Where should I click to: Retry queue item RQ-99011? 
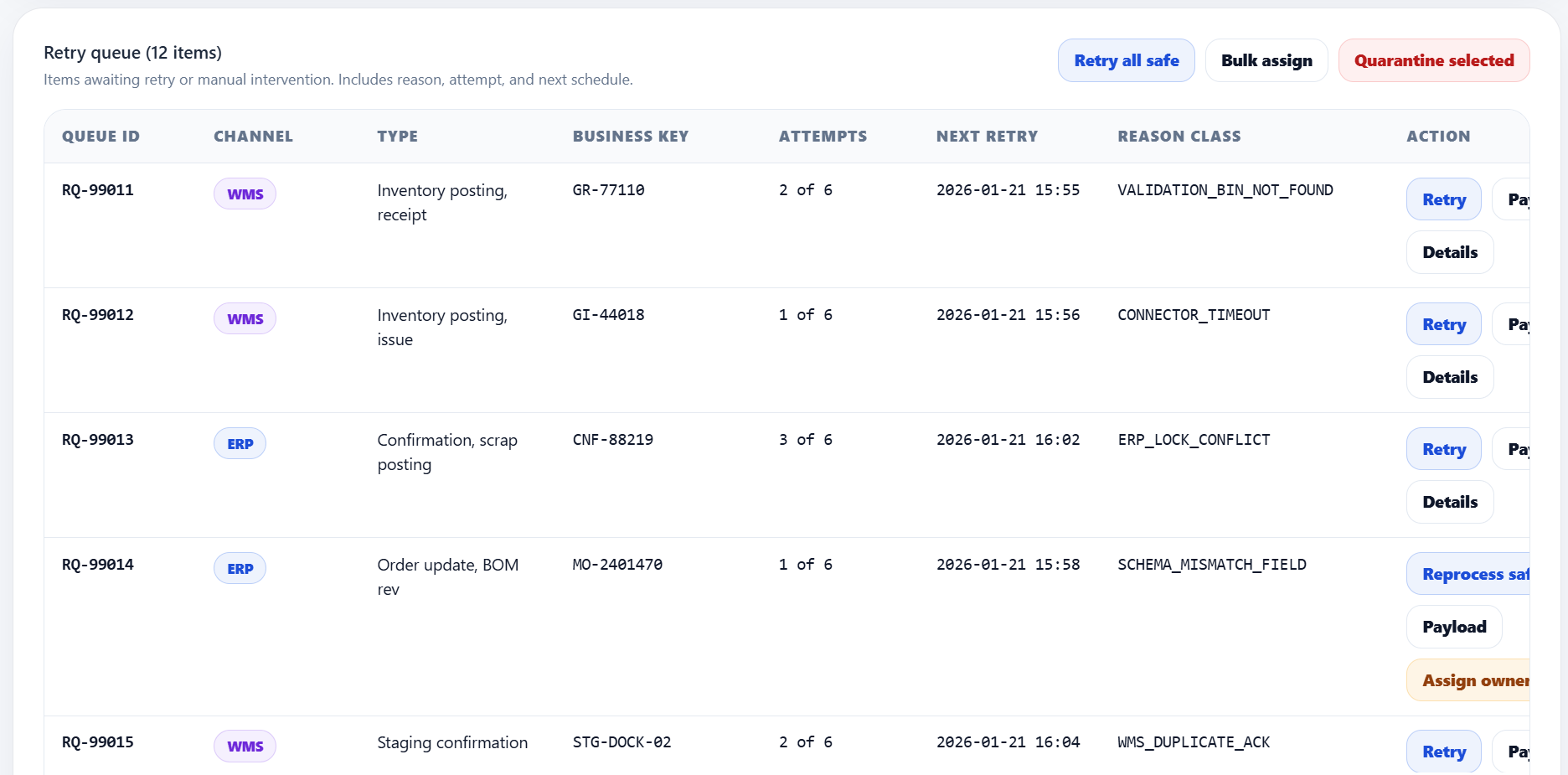[x=1443, y=199]
